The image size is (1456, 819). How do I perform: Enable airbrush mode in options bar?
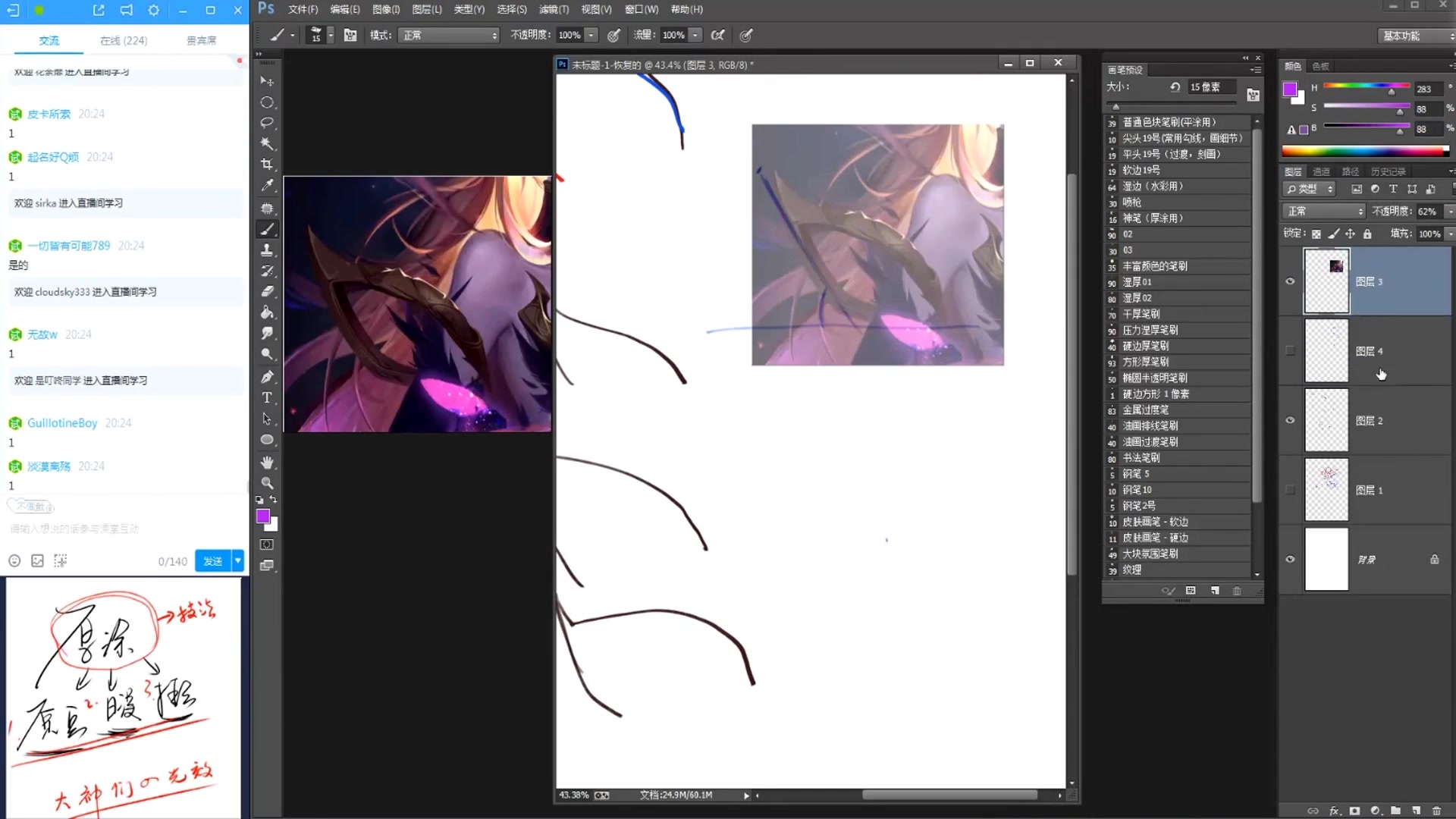[x=718, y=35]
